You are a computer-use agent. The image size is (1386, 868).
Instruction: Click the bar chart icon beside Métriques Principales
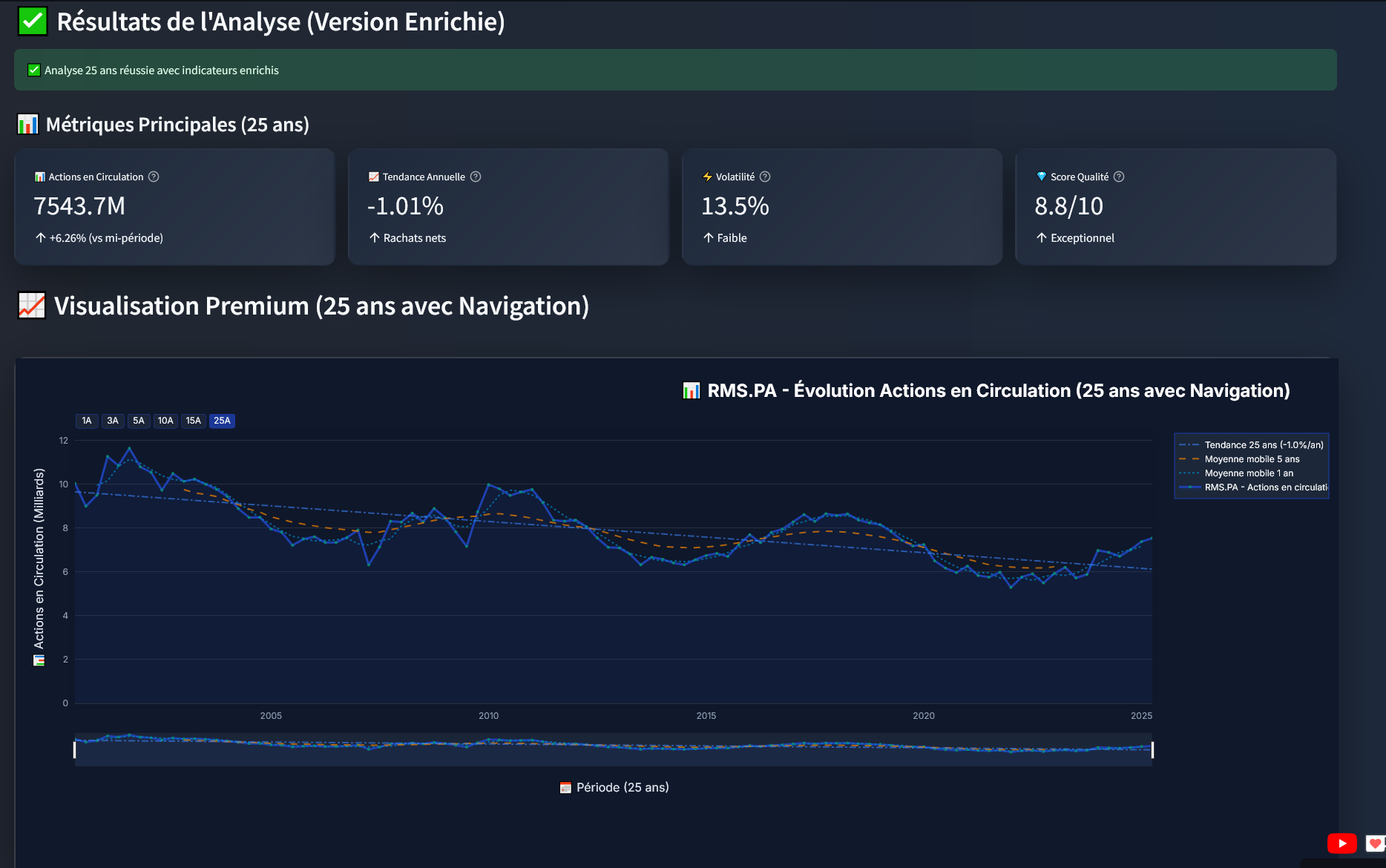point(27,124)
